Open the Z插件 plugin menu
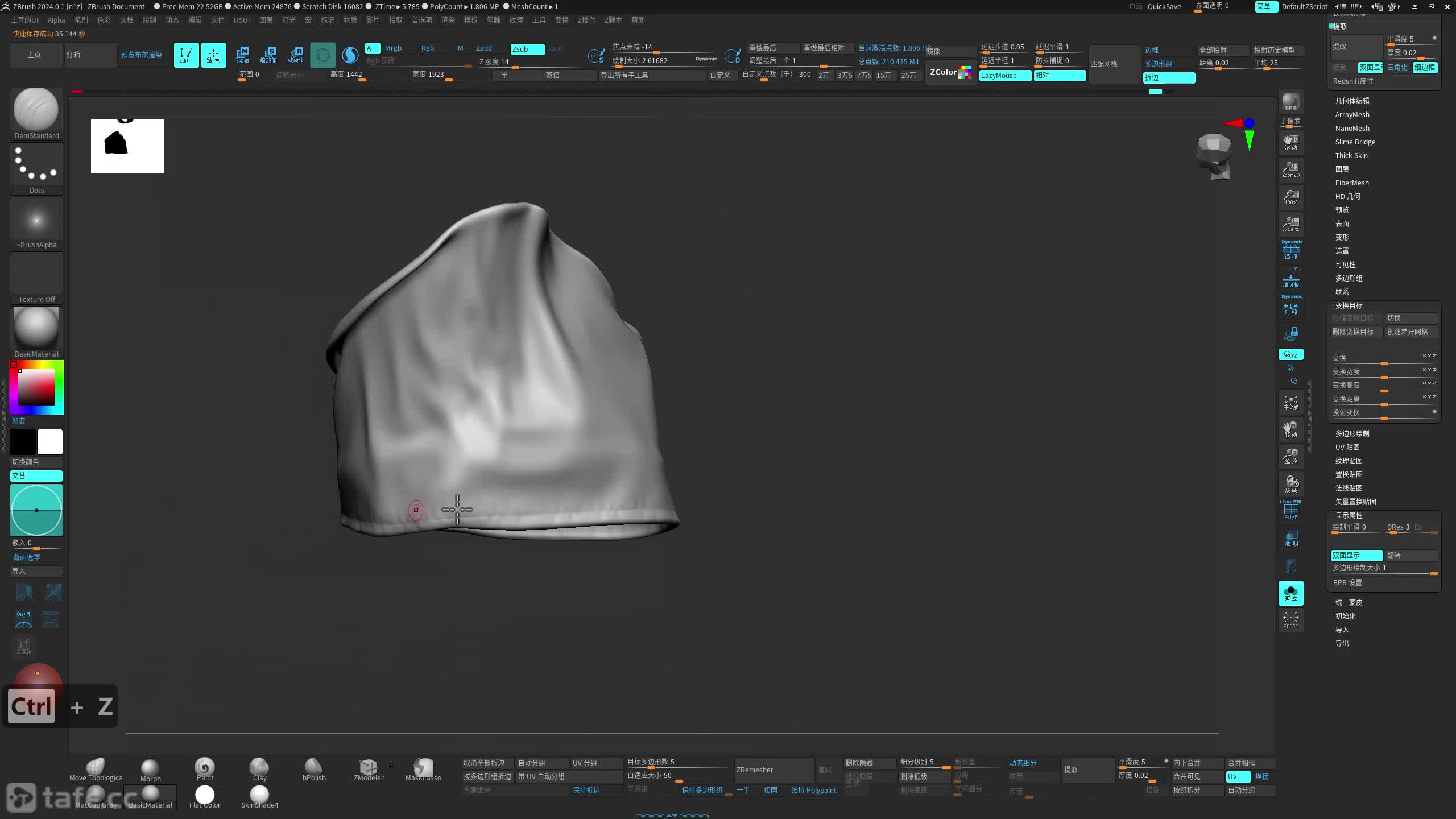Image resolution: width=1456 pixels, height=819 pixels. coord(586,20)
